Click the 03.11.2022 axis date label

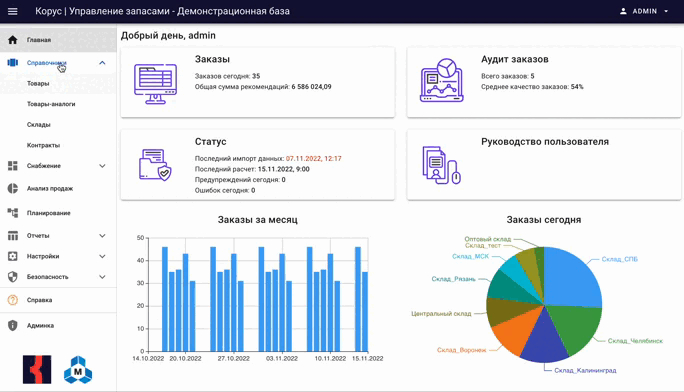(282, 358)
